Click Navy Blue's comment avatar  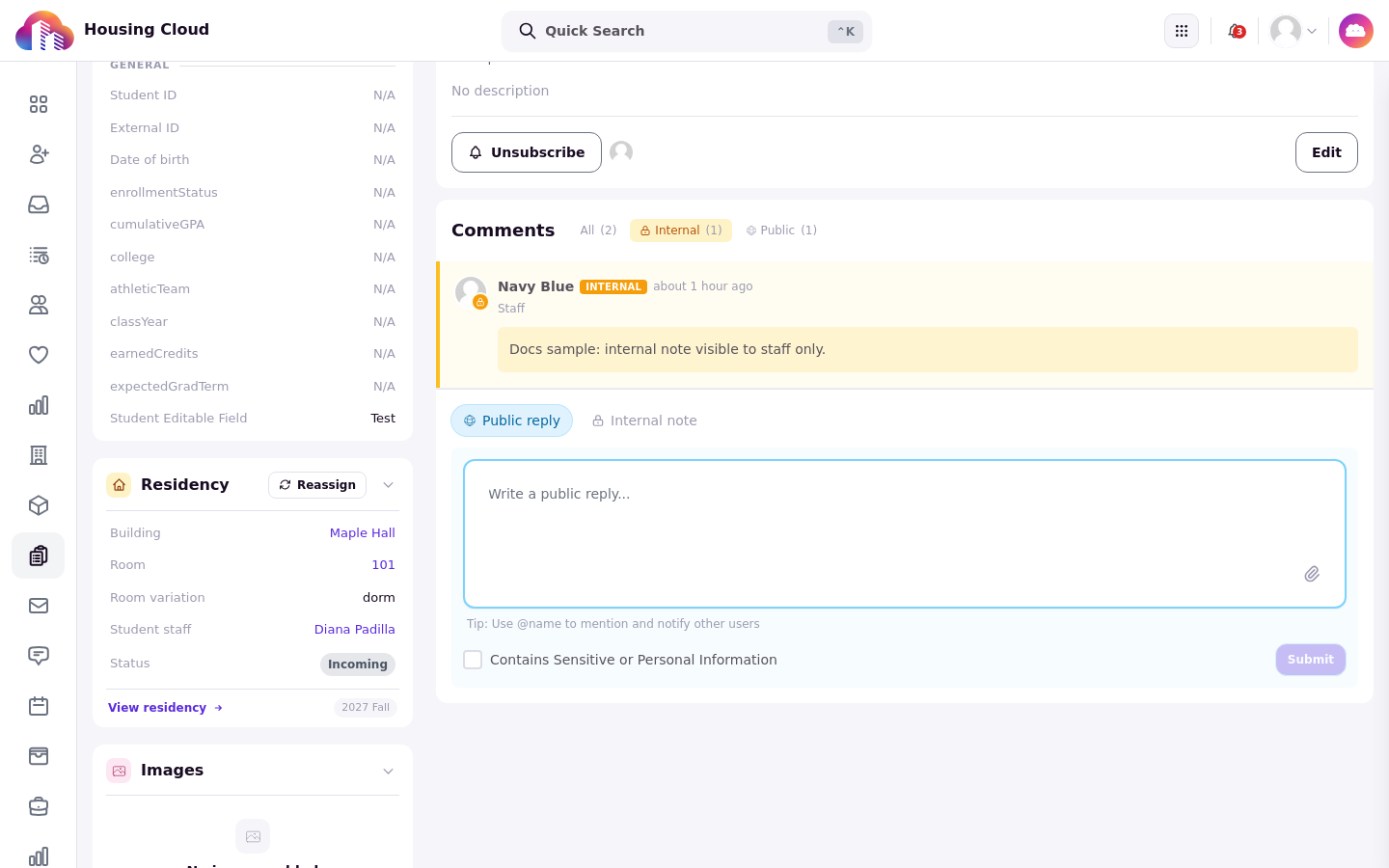pos(471,292)
